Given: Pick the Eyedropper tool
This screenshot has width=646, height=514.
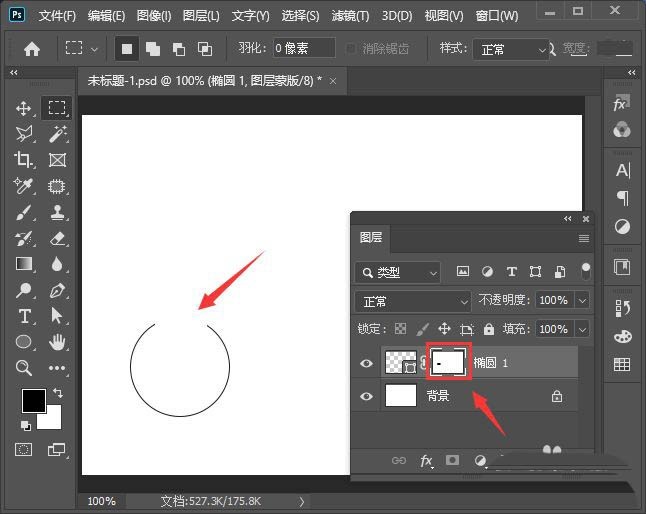Looking at the screenshot, I should 24,186.
